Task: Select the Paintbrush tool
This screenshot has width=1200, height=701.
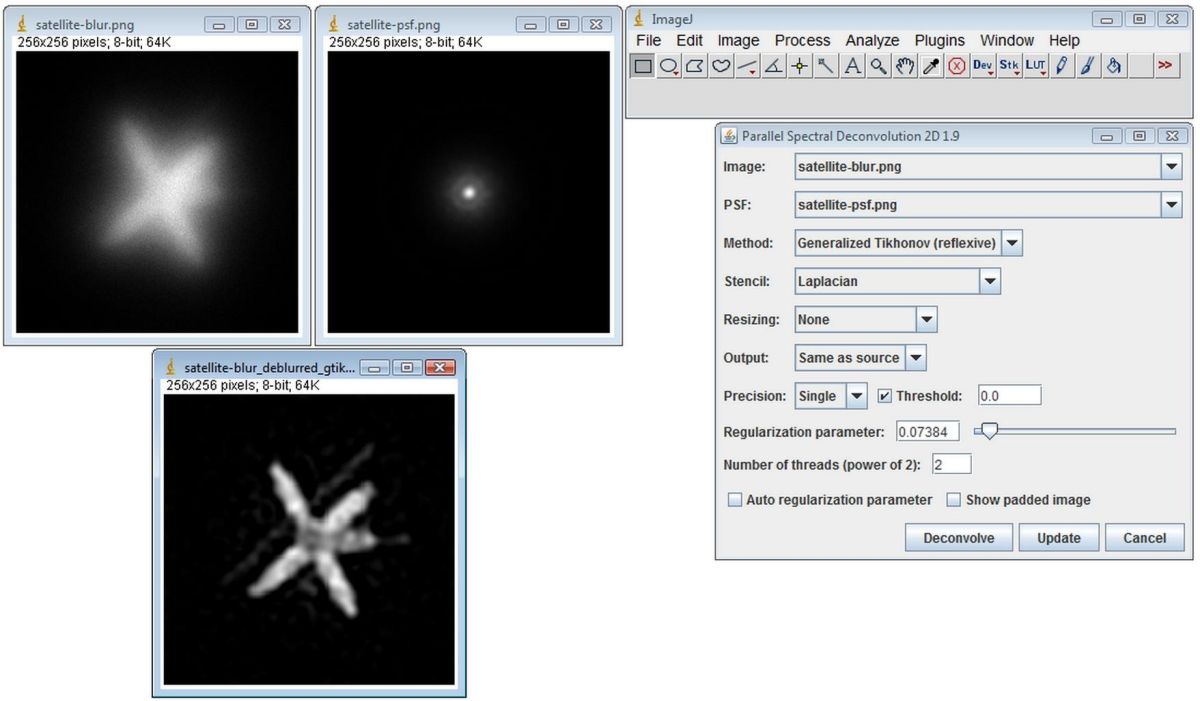Action: (x=1087, y=66)
